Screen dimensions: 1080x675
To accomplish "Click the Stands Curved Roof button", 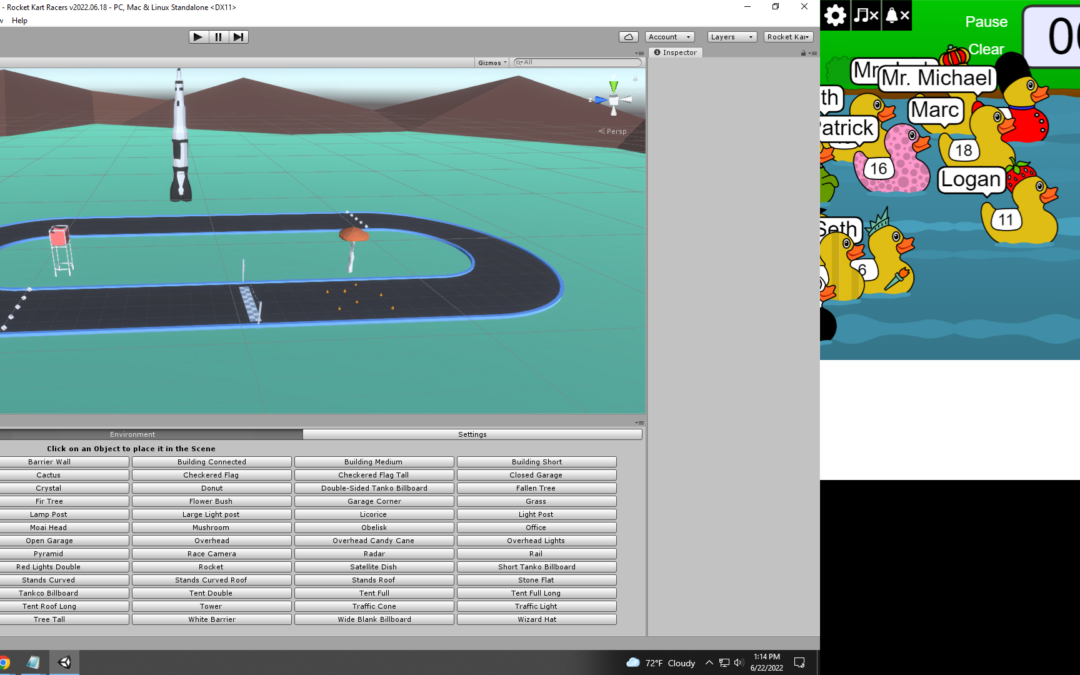I will (x=211, y=580).
